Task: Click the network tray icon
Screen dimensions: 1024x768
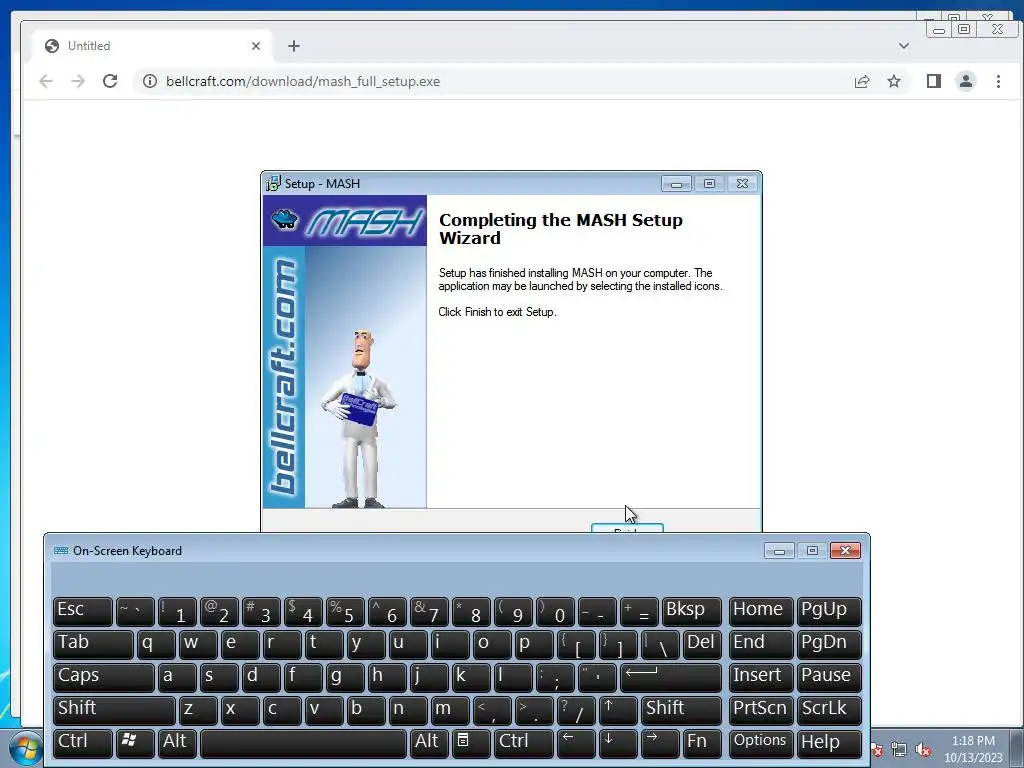Action: 899,750
